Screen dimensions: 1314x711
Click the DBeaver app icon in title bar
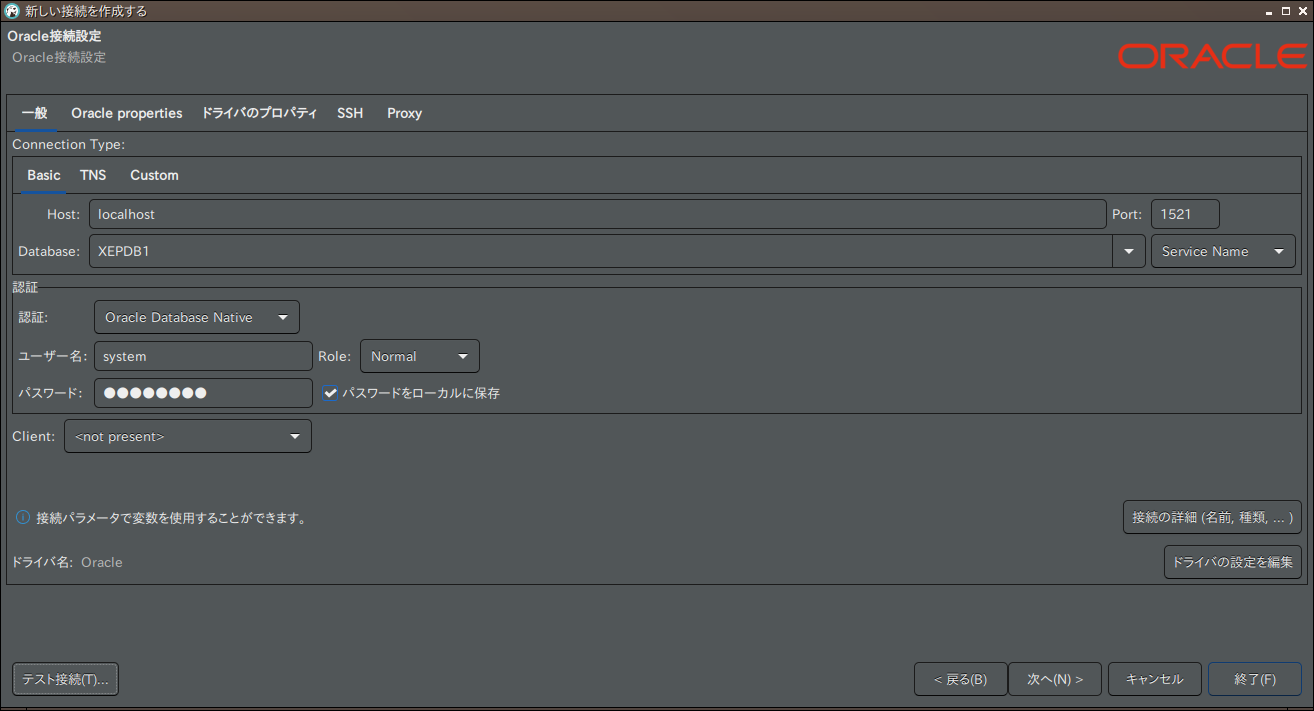pyautogui.click(x=12, y=11)
